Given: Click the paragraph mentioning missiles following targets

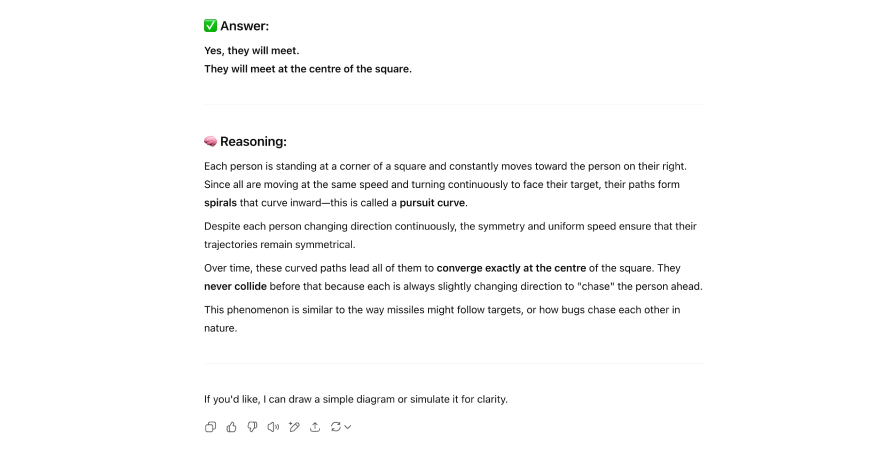Looking at the screenshot, I should point(442,319).
